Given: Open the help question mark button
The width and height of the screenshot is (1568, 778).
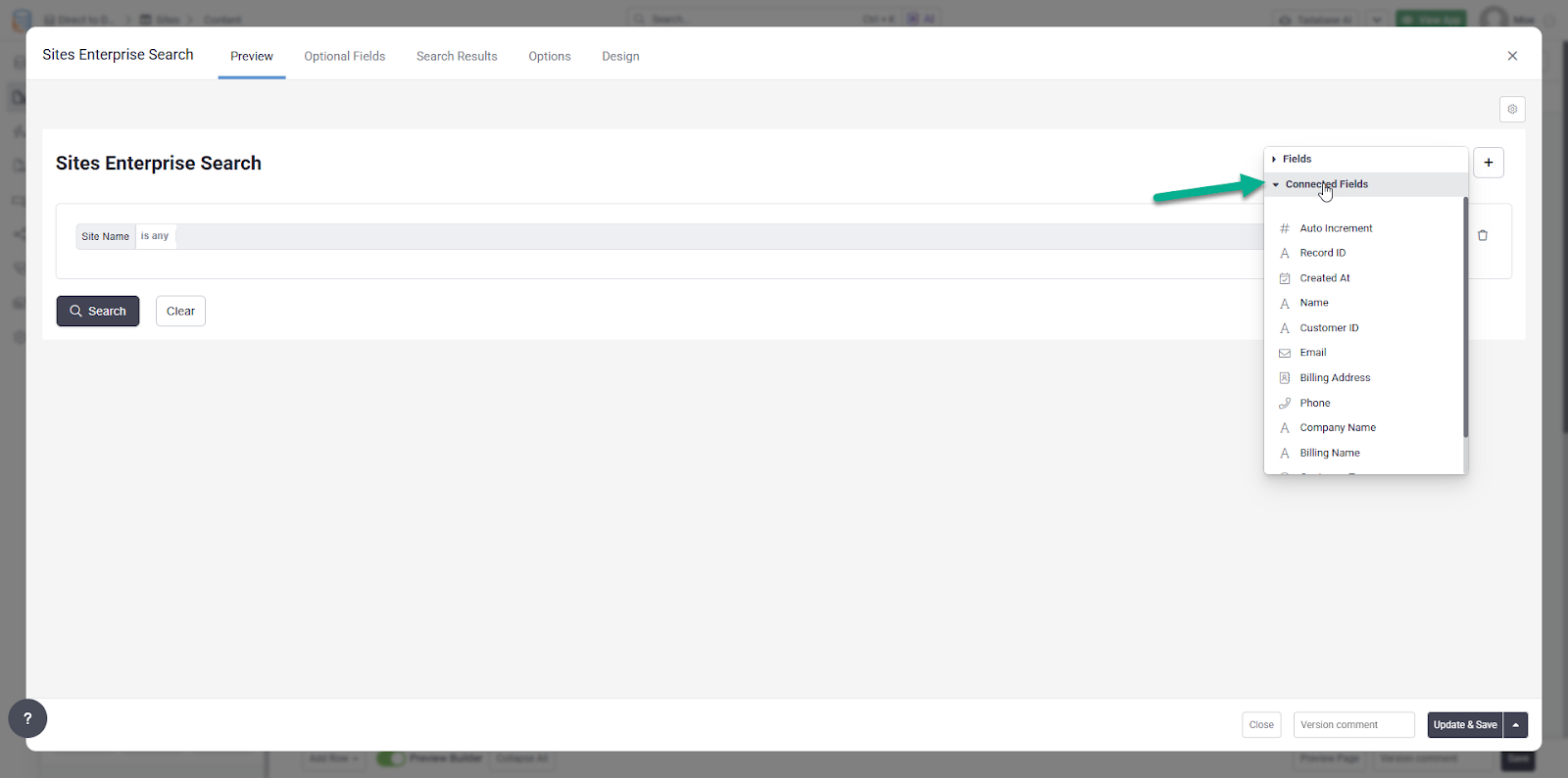Looking at the screenshot, I should click(27, 718).
